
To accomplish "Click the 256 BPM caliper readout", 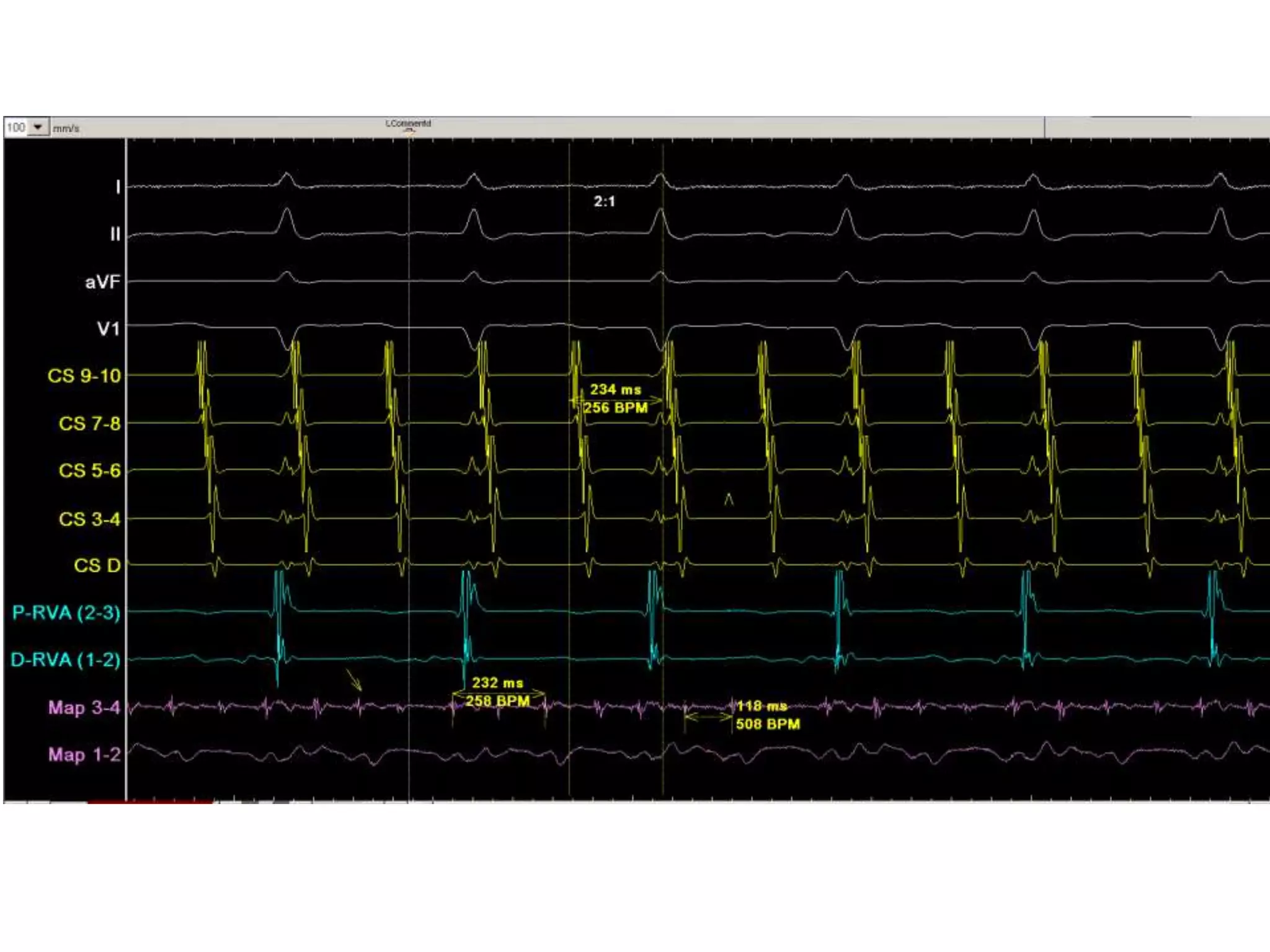I will point(615,407).
